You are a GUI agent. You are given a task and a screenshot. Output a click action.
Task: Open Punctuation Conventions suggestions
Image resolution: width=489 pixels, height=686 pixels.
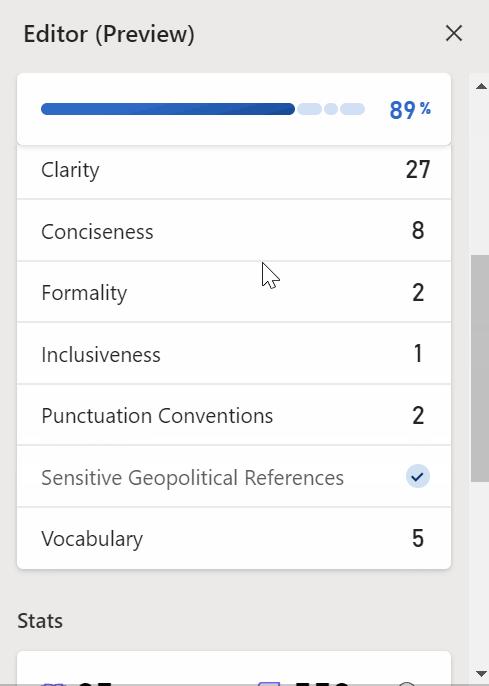(234, 415)
